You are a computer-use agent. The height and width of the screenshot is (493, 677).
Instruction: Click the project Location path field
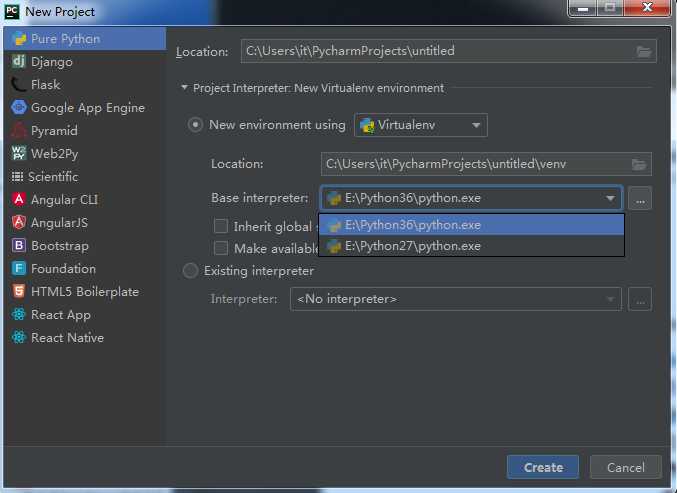tap(449, 51)
